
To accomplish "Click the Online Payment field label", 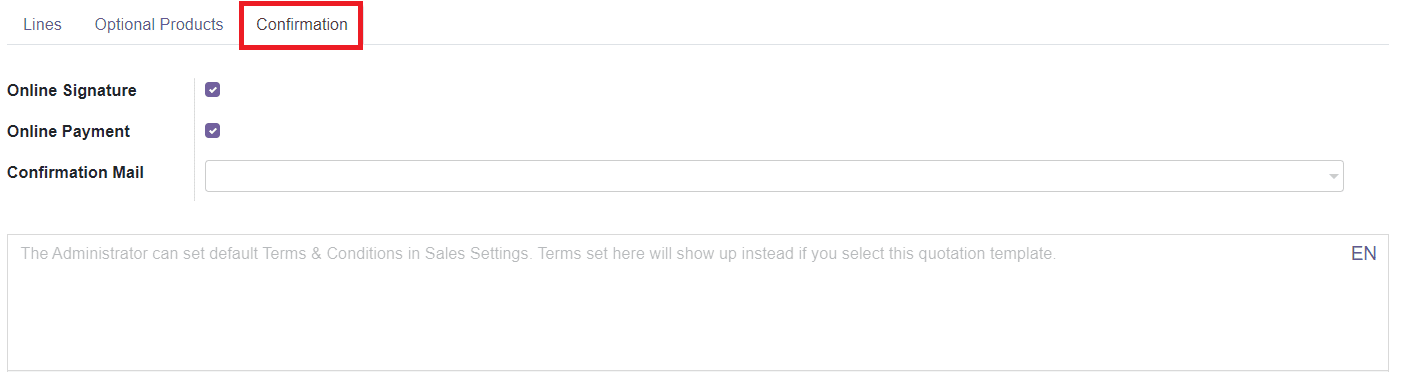I will tap(69, 132).
